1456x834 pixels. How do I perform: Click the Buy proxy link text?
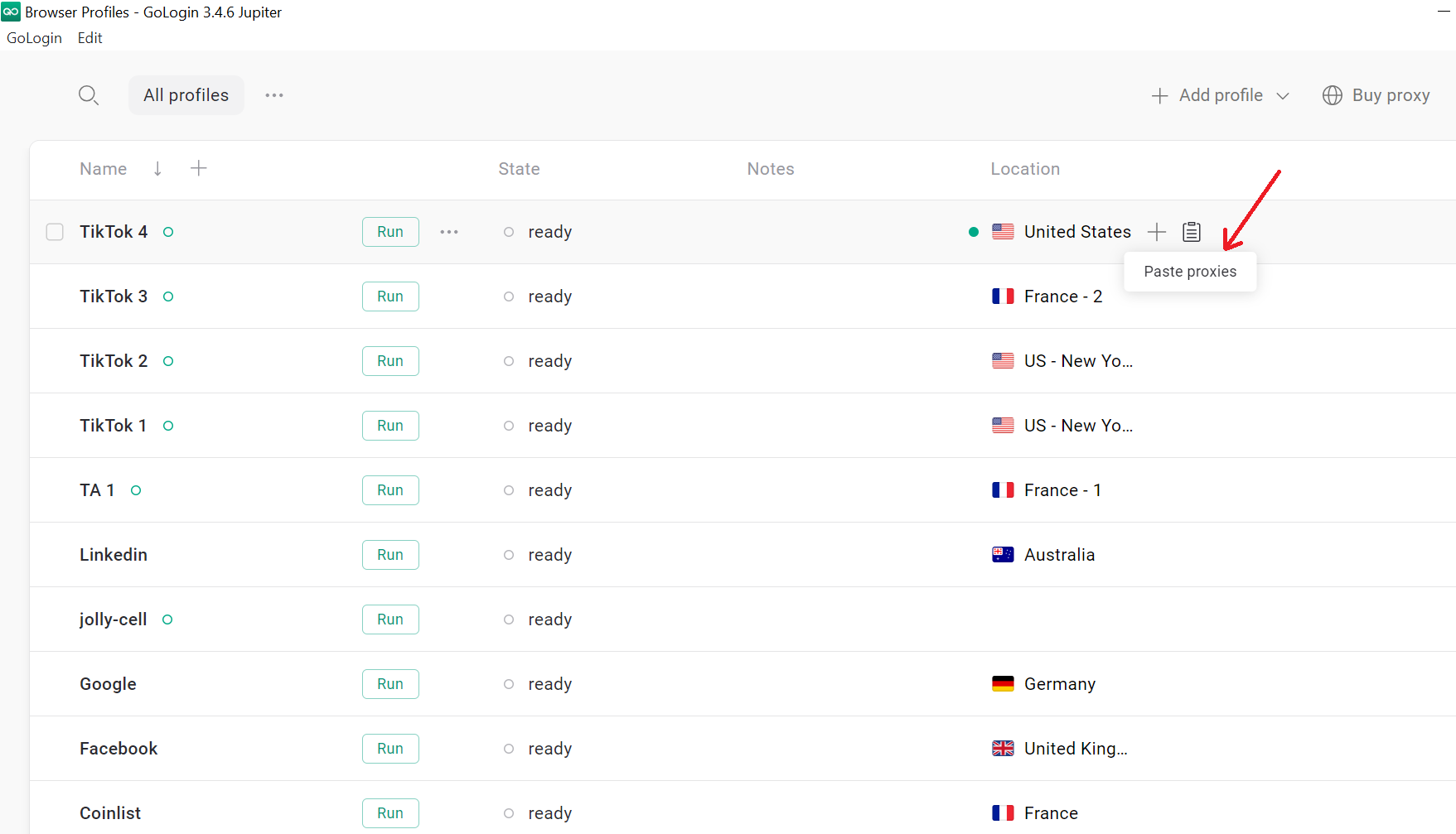(x=1391, y=95)
